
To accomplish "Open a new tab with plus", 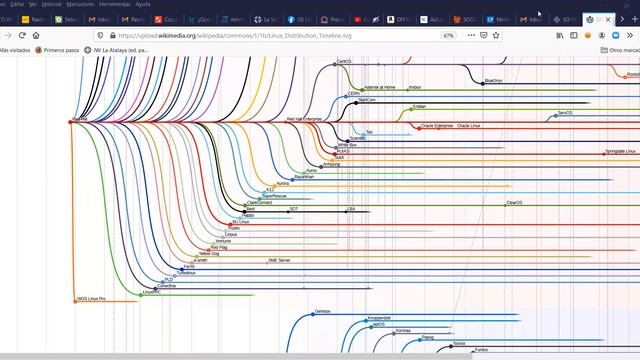I will tap(635, 19).
